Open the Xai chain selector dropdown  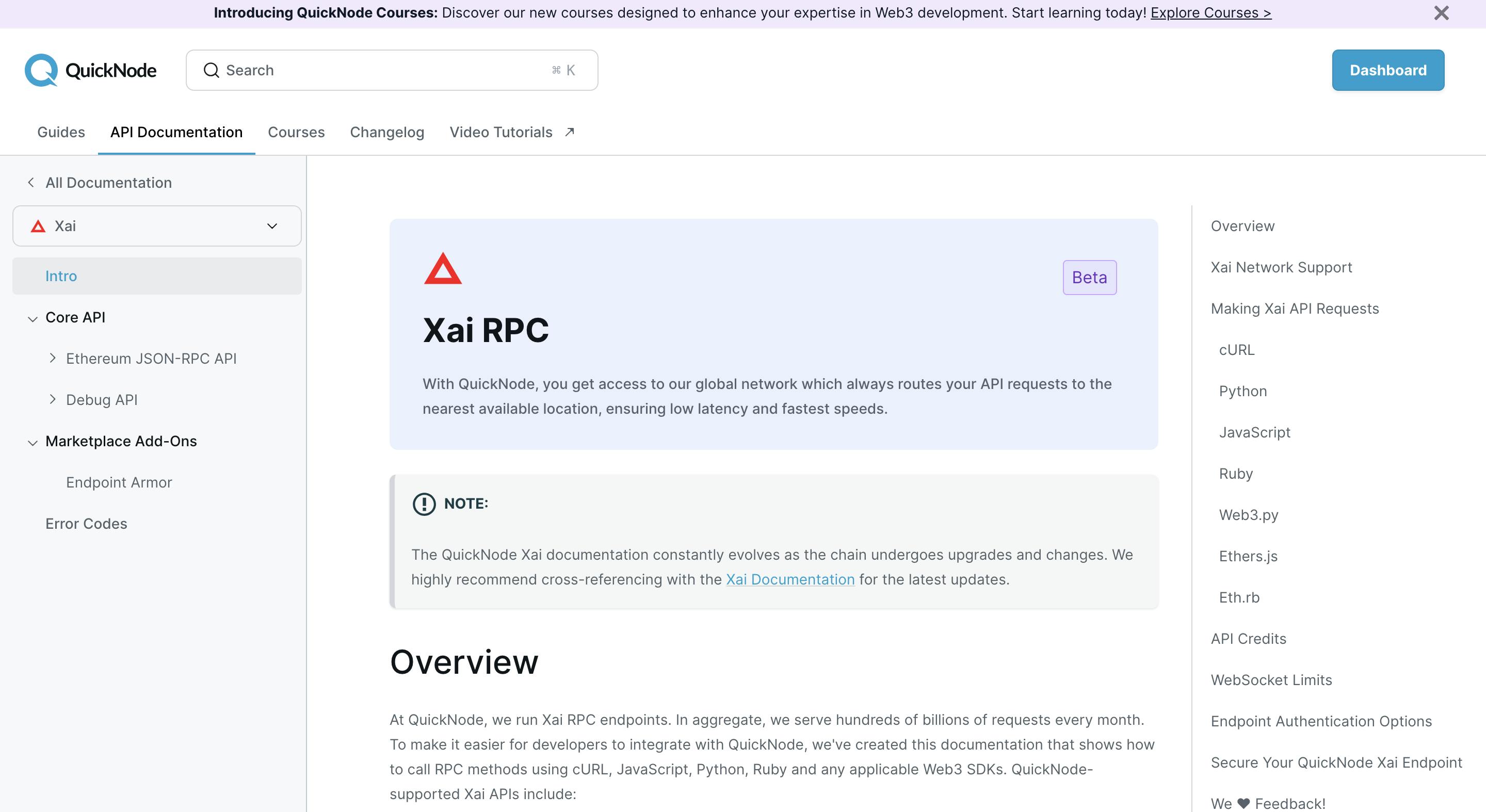pyautogui.click(x=157, y=226)
